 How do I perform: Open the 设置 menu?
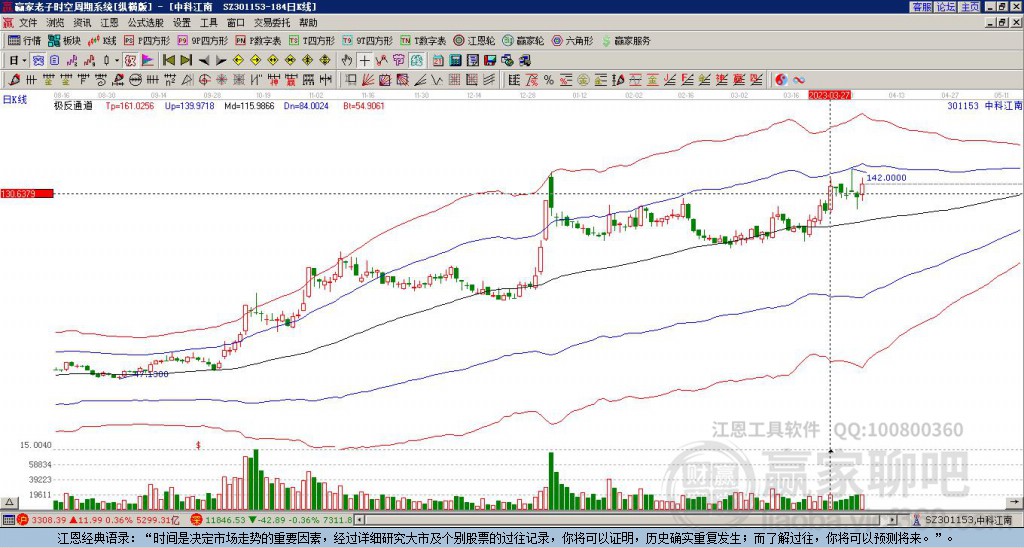coord(182,23)
